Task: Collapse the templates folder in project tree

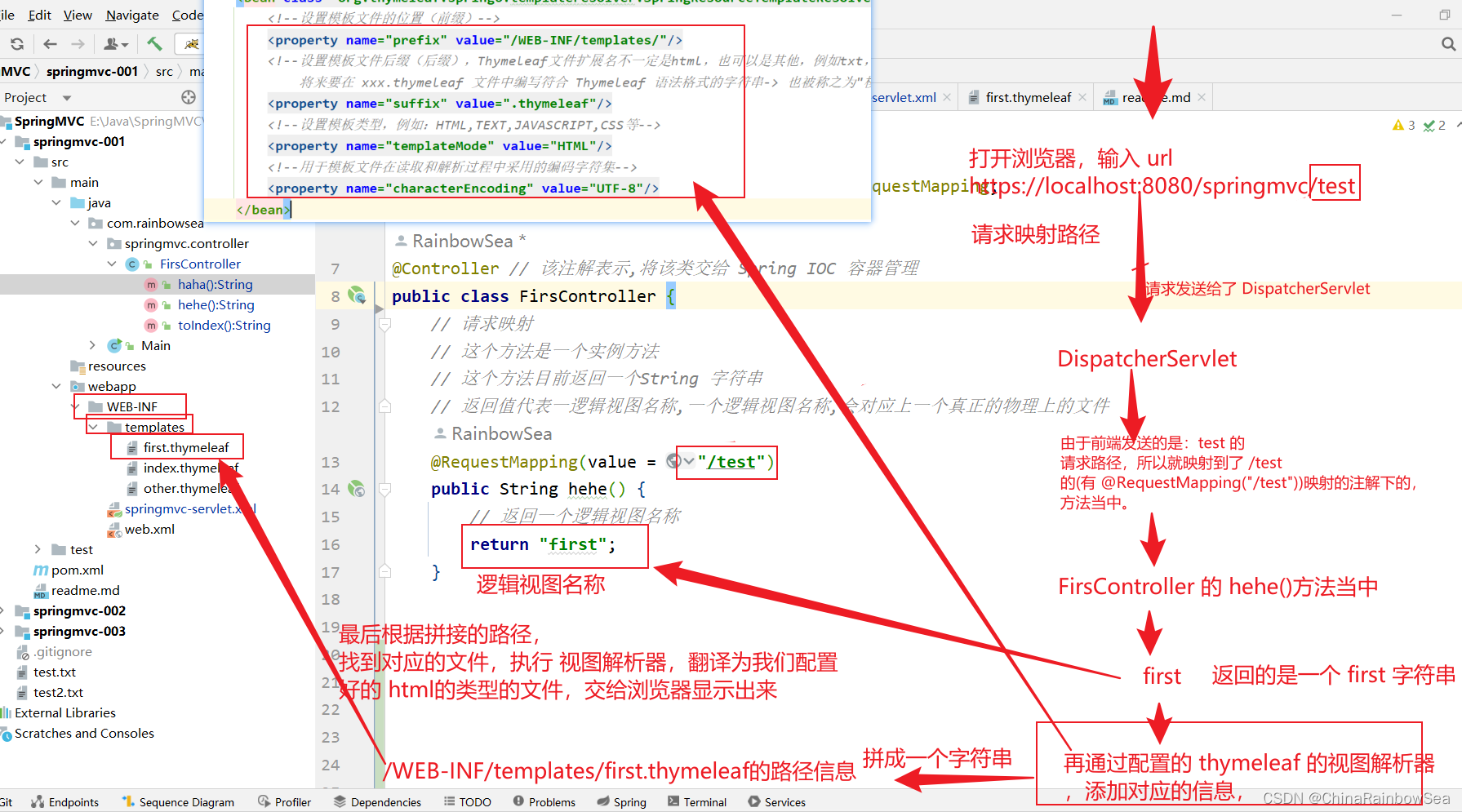Action: 93,427
